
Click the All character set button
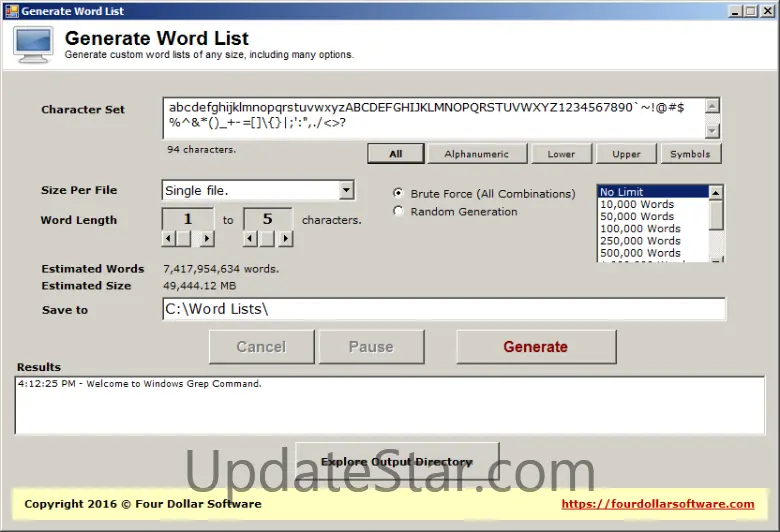[x=396, y=154]
